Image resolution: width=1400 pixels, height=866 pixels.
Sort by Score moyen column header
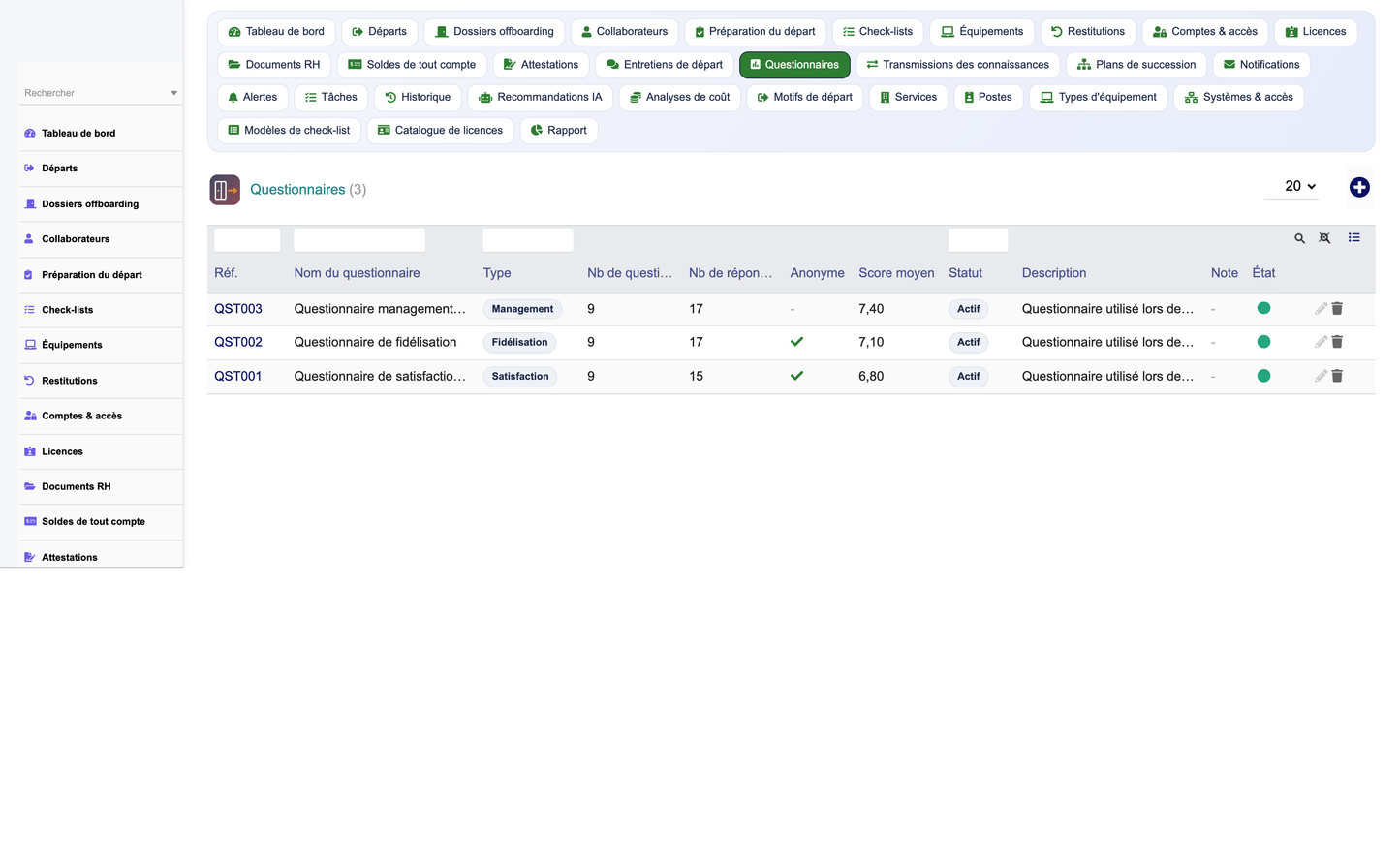tap(896, 273)
